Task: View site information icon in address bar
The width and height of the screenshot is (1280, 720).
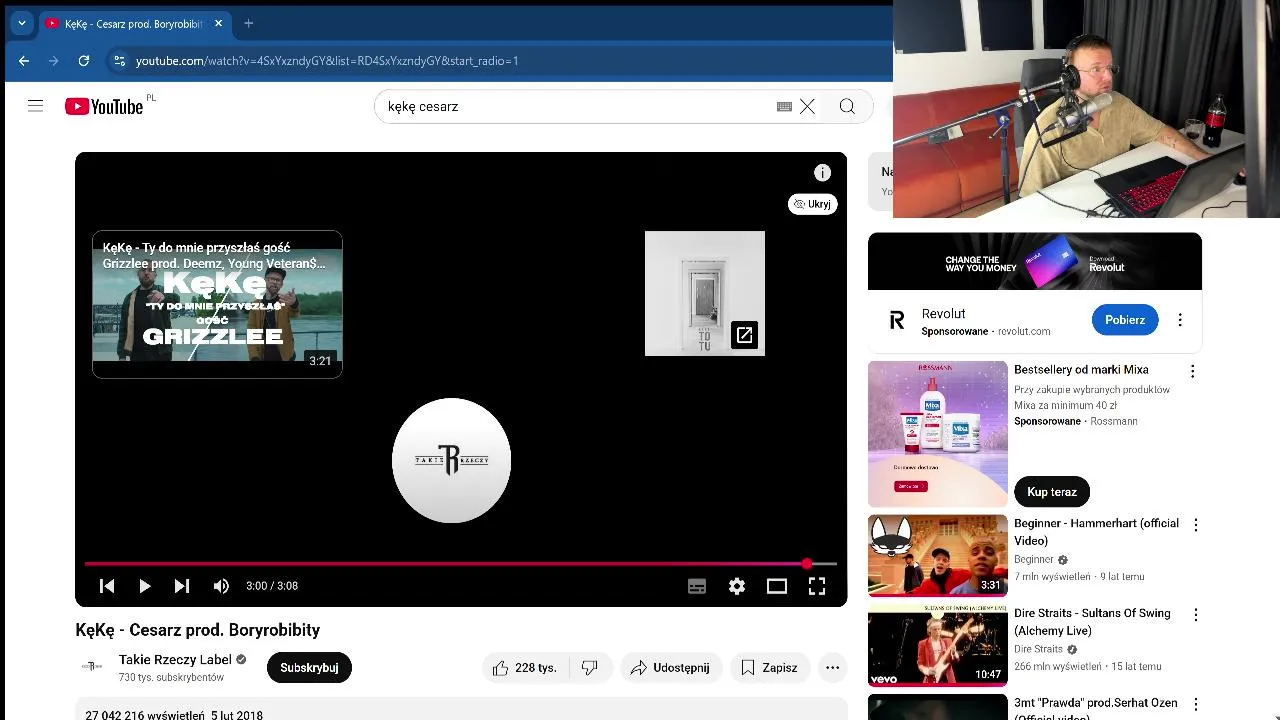Action: [119, 60]
